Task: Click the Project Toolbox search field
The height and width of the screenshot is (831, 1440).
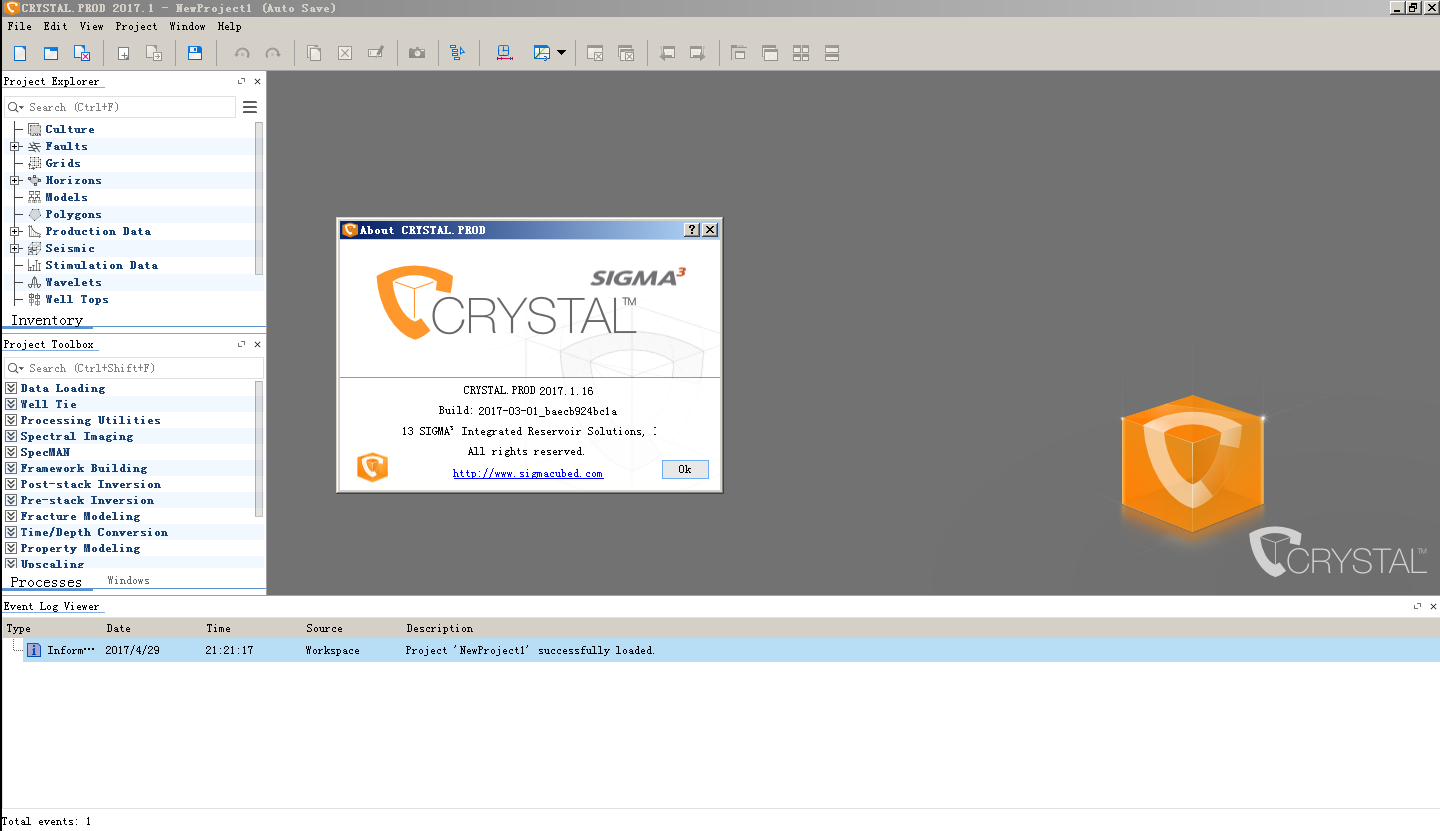Action: (x=133, y=368)
